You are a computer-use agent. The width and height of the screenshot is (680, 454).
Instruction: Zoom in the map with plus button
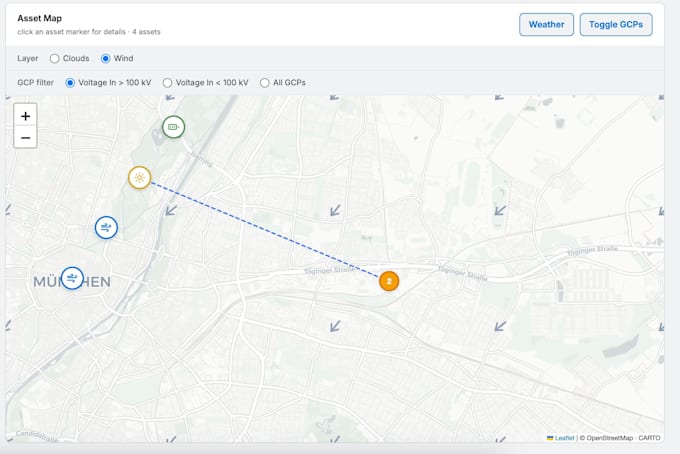pos(26,116)
